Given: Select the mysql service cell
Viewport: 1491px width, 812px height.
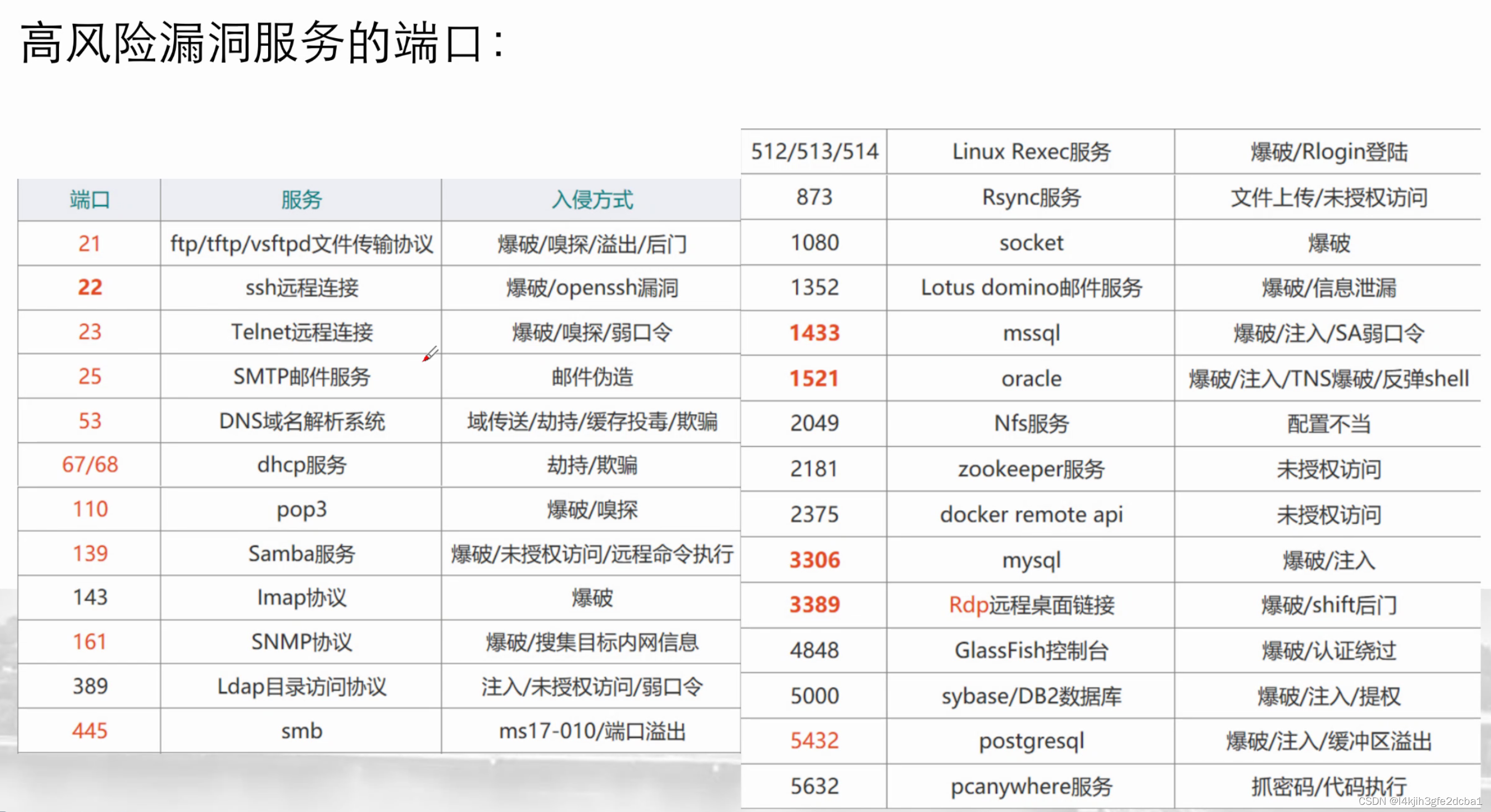Looking at the screenshot, I should point(1031,560).
